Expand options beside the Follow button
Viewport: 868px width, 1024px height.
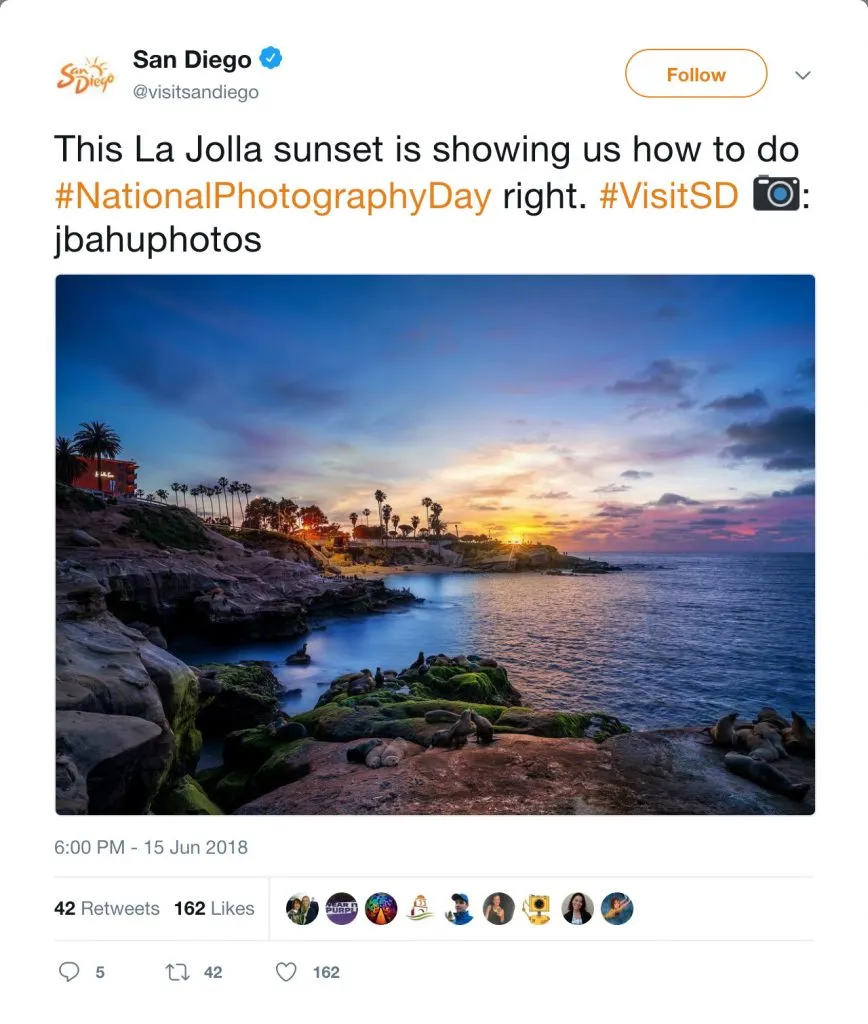pyautogui.click(x=803, y=74)
